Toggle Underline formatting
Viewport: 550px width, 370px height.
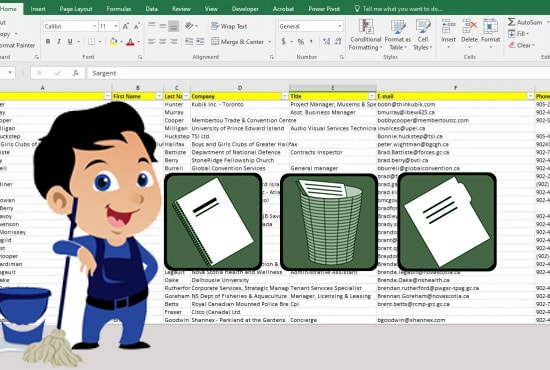tap(70, 42)
